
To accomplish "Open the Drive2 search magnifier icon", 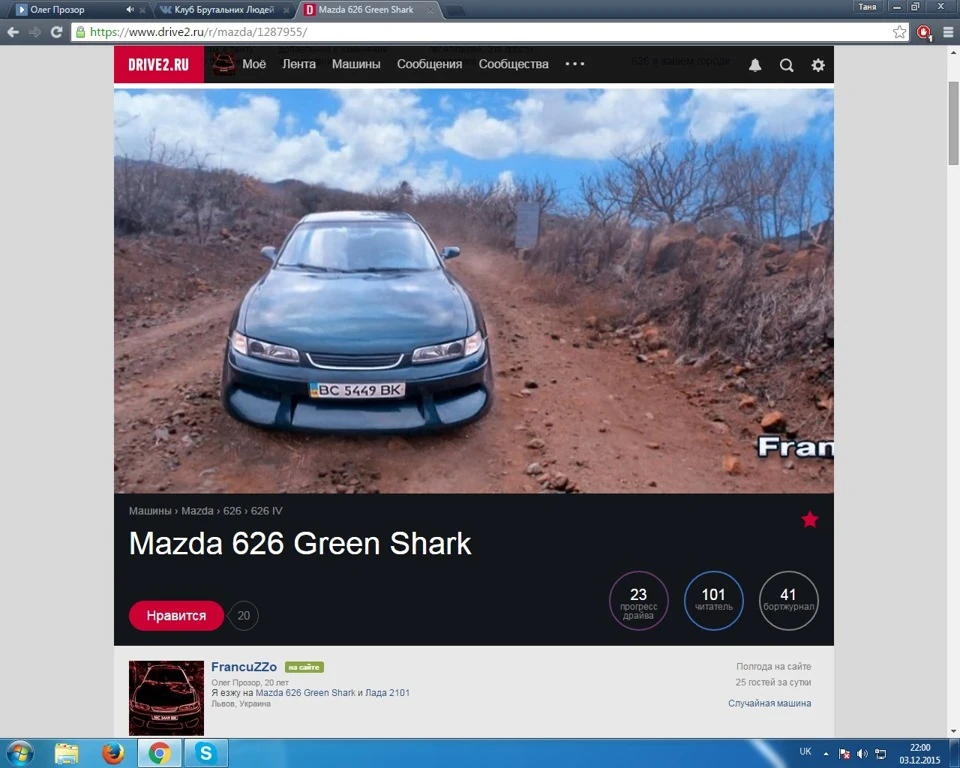I will tap(786, 65).
